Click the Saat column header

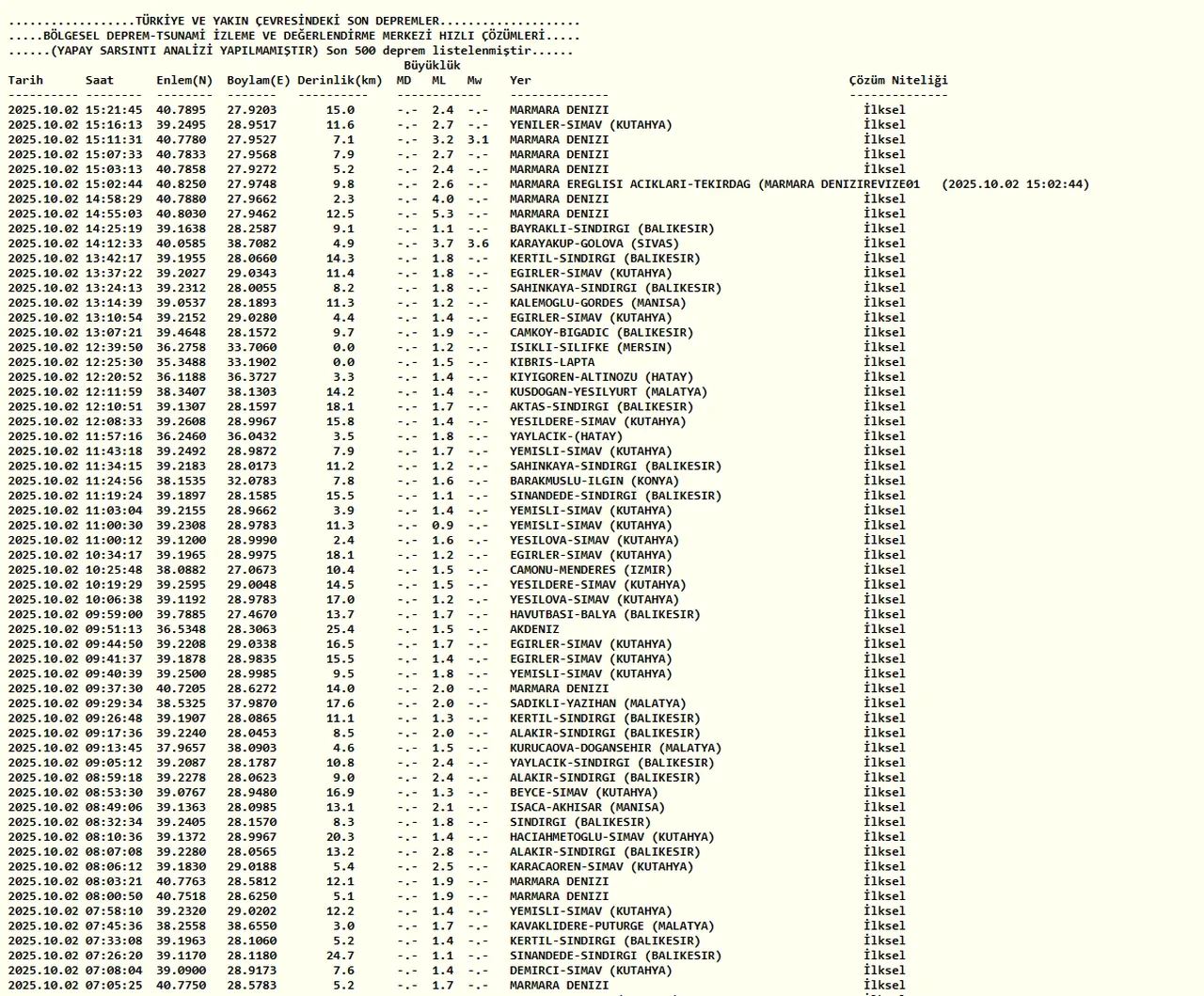(99, 80)
